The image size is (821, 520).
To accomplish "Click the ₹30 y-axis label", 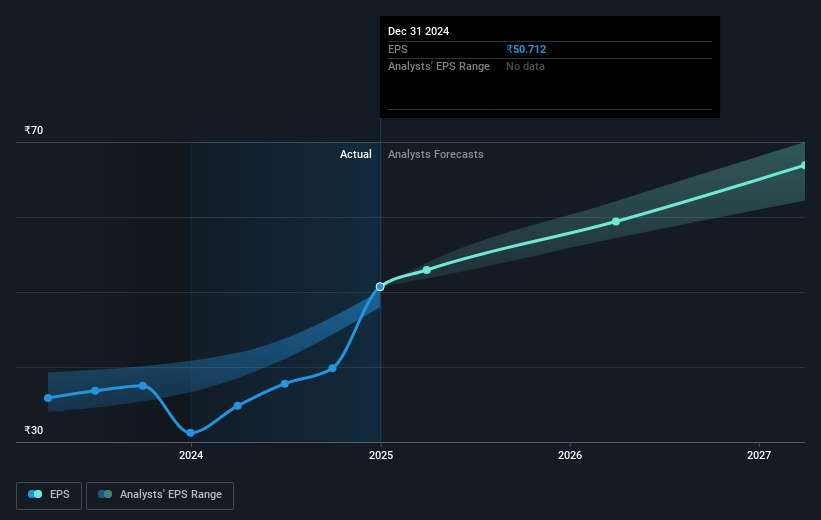I will pyautogui.click(x=34, y=430).
